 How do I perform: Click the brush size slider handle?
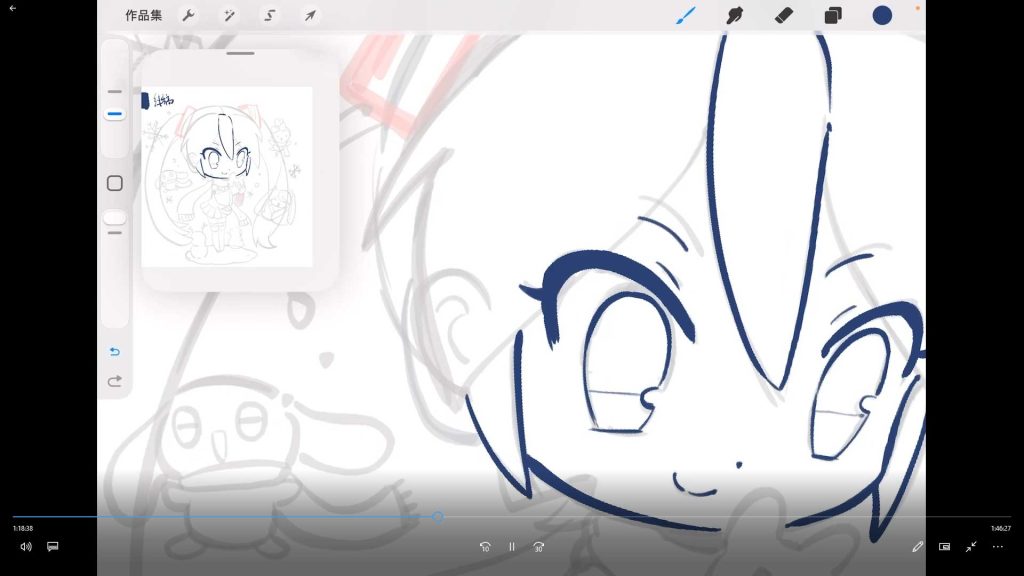point(114,114)
